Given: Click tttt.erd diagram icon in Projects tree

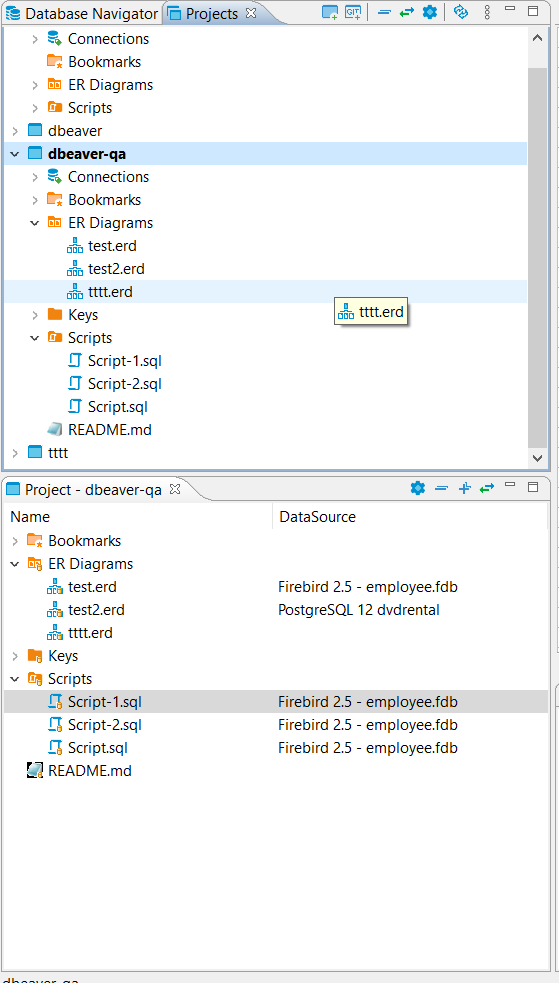Looking at the screenshot, I should [x=75, y=292].
